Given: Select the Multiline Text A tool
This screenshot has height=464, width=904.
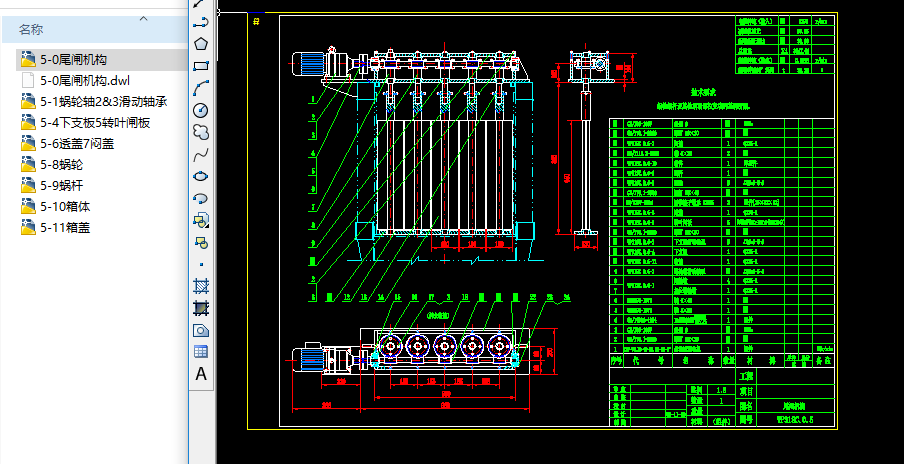Looking at the screenshot, I should click(x=201, y=374).
